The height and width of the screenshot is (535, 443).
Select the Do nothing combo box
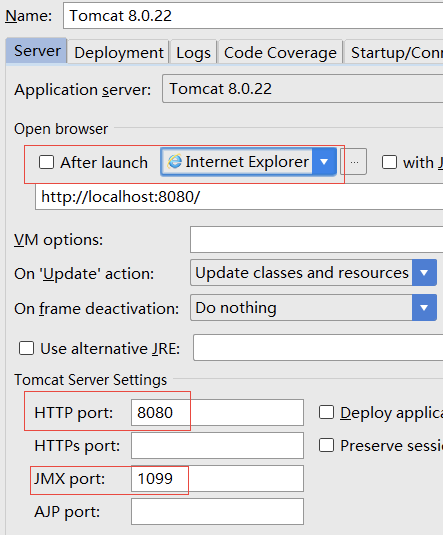tap(313, 308)
